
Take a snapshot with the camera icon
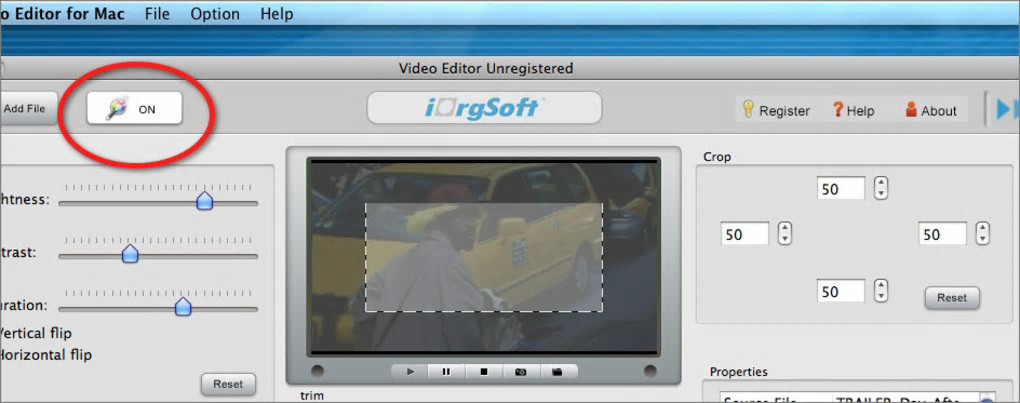click(520, 372)
